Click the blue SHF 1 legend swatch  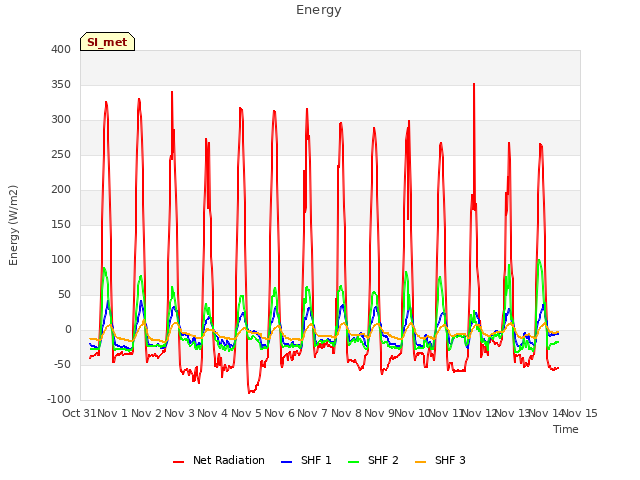[287, 462]
